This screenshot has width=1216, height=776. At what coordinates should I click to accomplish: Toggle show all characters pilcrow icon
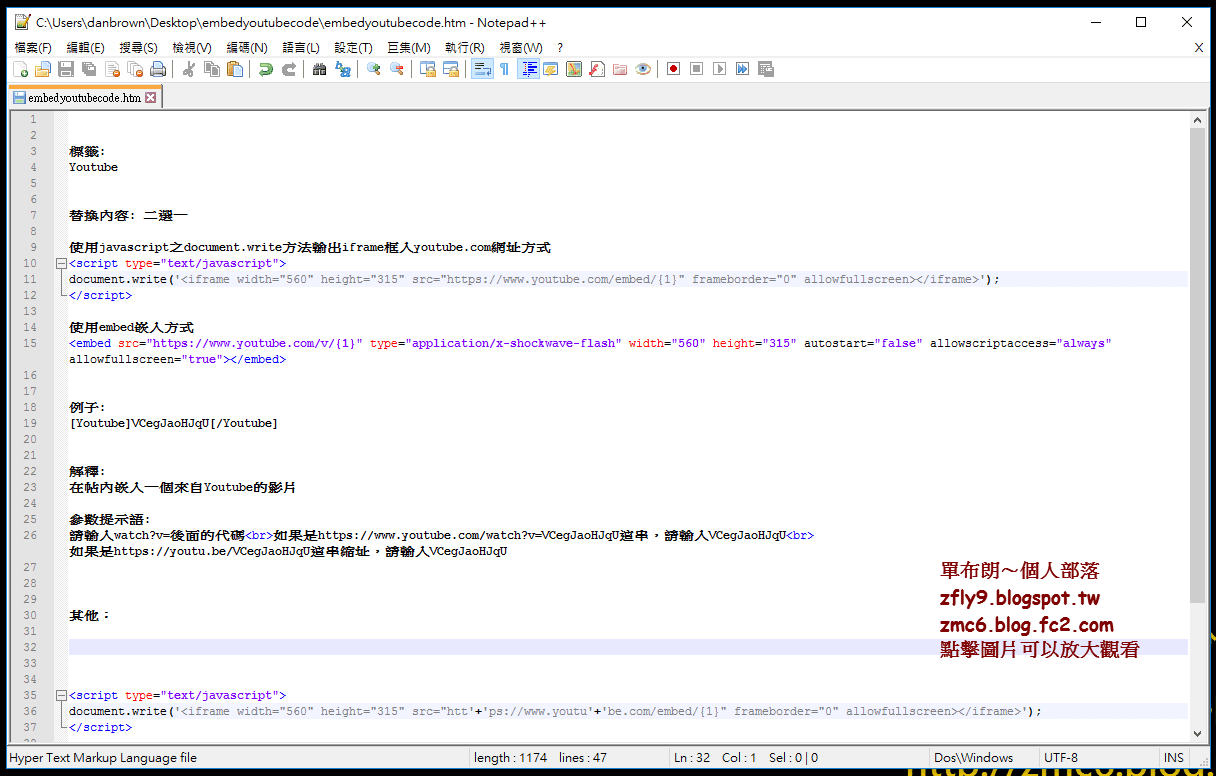(504, 69)
